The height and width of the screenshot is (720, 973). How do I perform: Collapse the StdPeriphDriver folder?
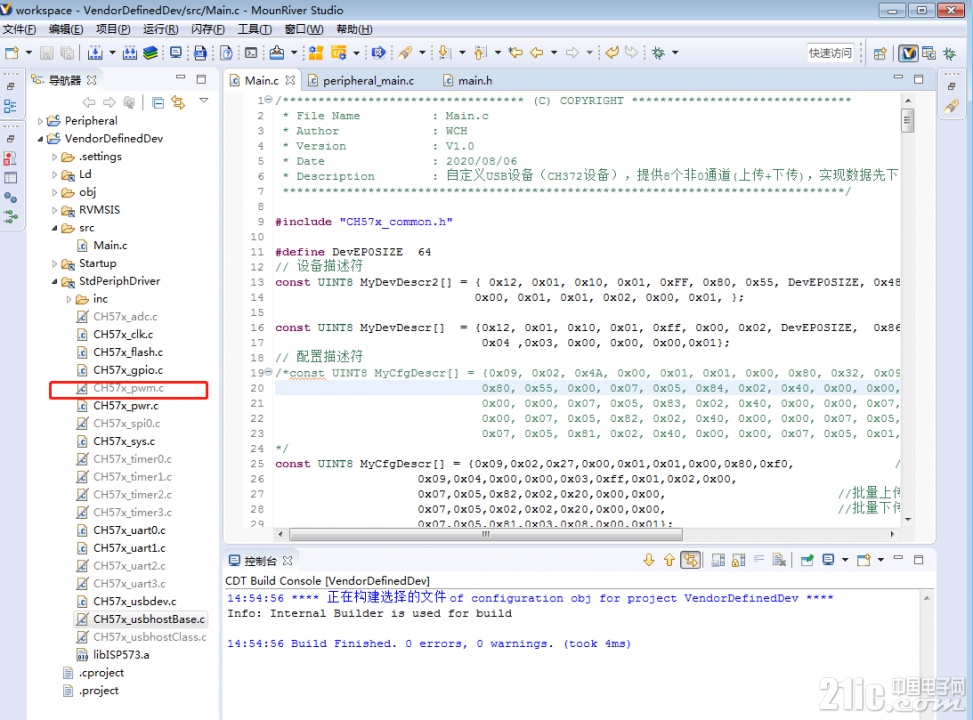[55, 282]
